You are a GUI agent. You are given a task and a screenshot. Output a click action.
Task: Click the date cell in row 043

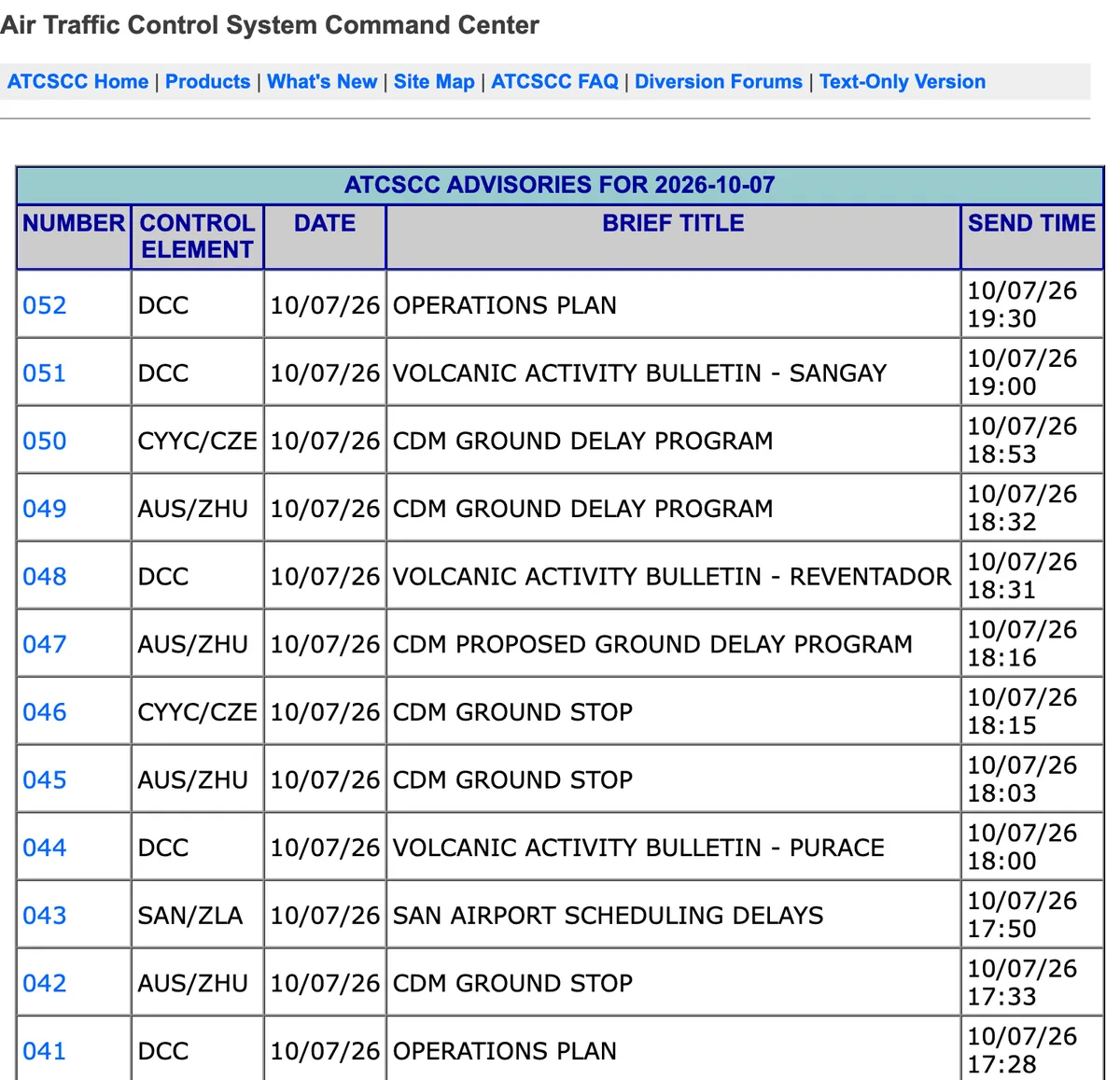pos(325,916)
